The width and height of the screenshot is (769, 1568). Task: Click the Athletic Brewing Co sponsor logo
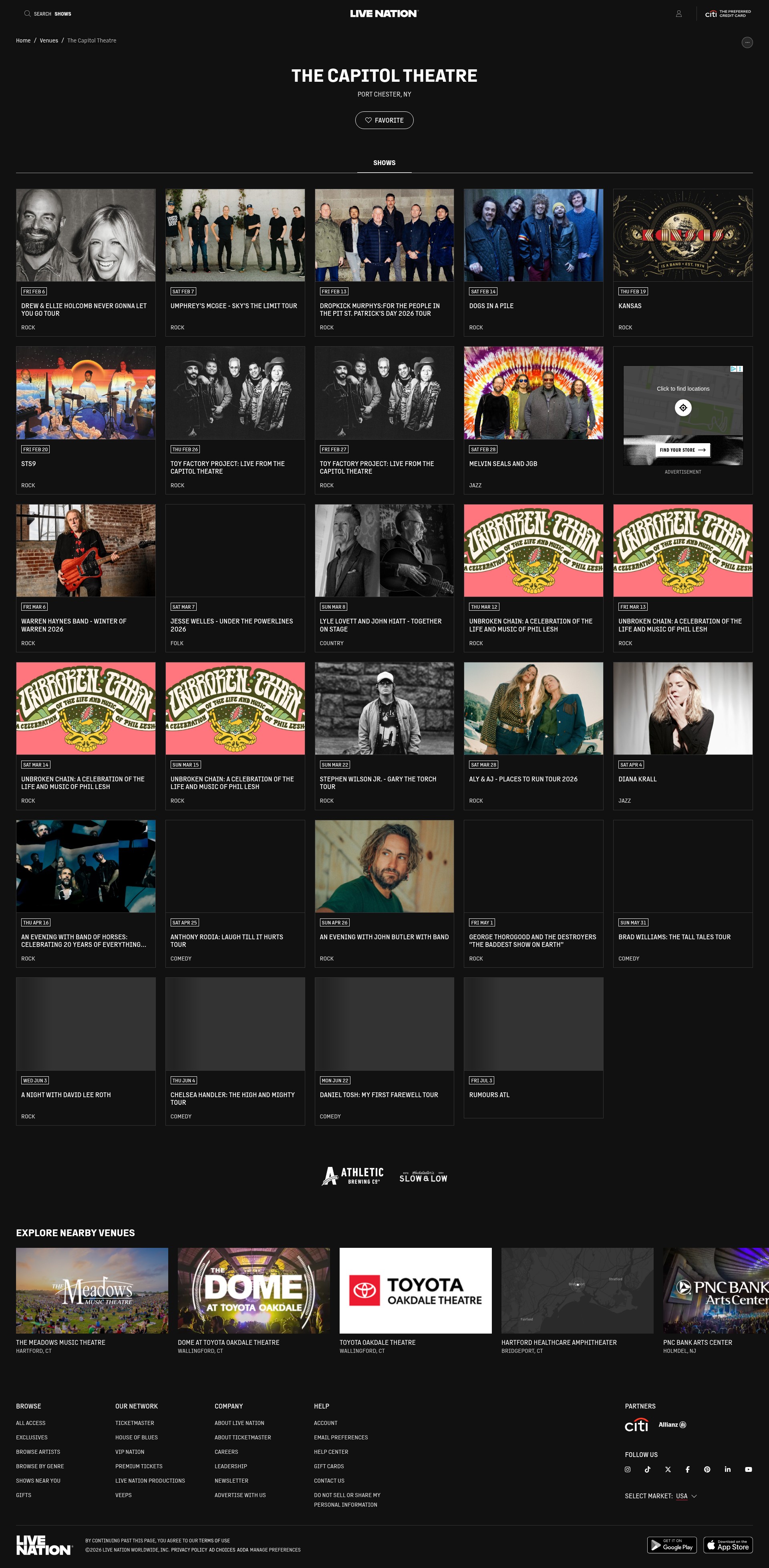[x=353, y=1176]
